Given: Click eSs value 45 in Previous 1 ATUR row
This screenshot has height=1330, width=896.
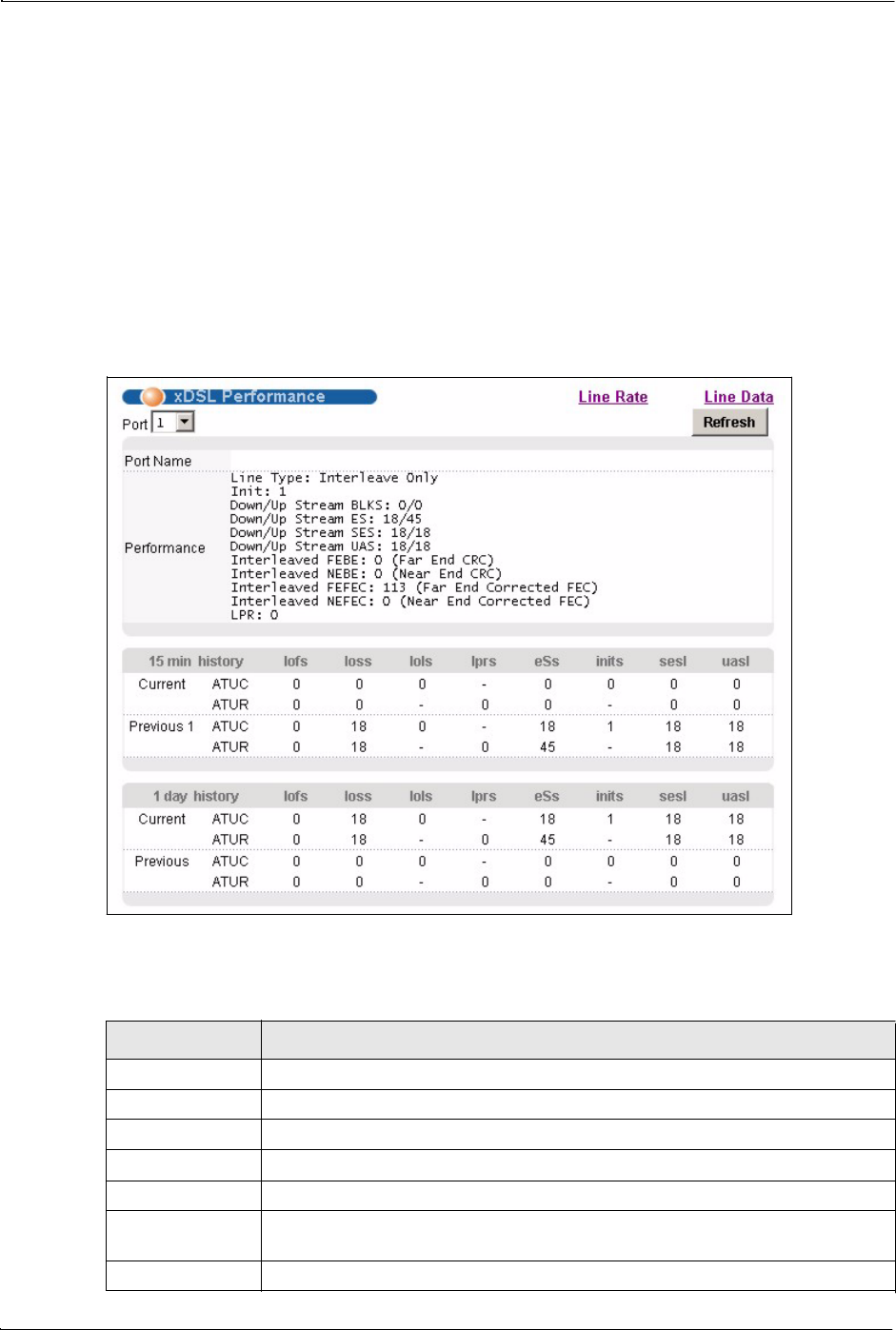Looking at the screenshot, I should pyautogui.click(x=548, y=747).
